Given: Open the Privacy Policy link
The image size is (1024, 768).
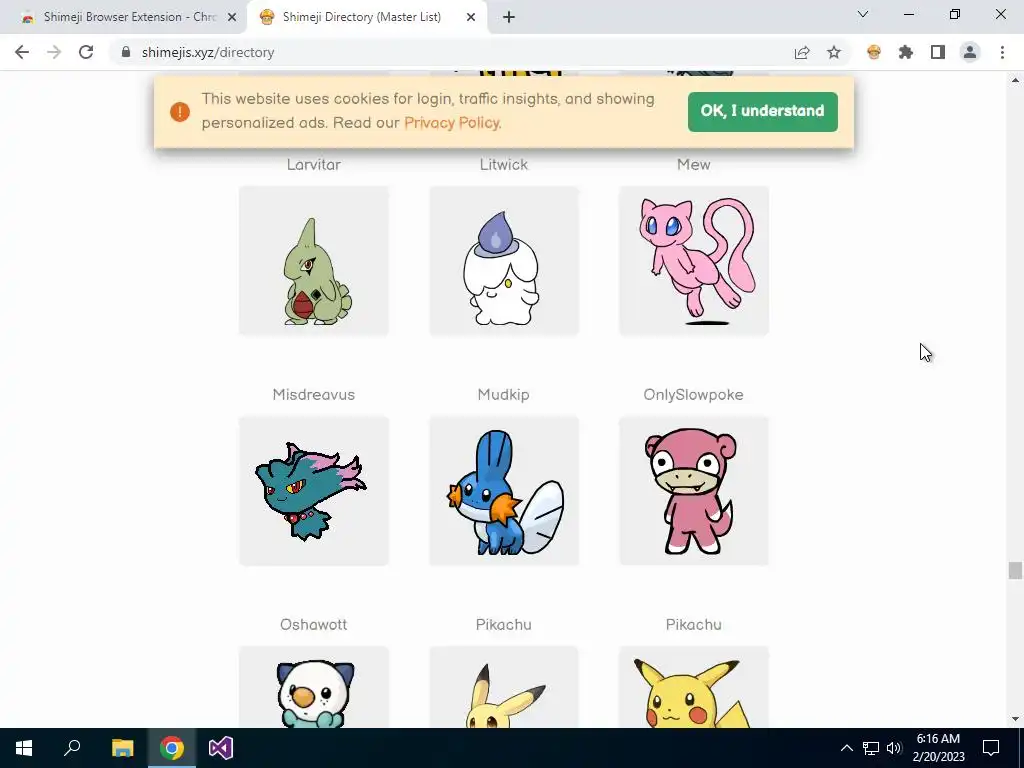Looking at the screenshot, I should pyautogui.click(x=453, y=123).
